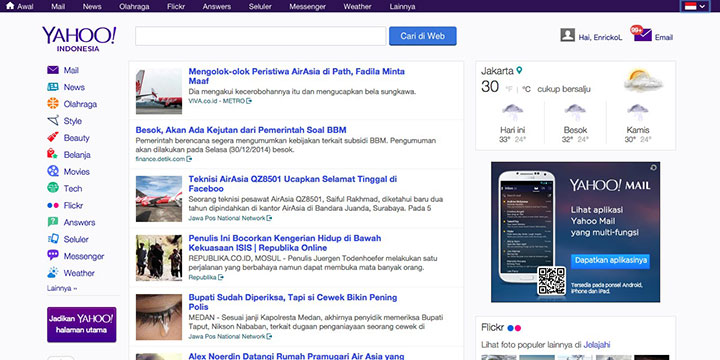This screenshot has width=720, height=360.
Task: Click the Flickr dots in Flickr panel header
Action: pos(514,328)
